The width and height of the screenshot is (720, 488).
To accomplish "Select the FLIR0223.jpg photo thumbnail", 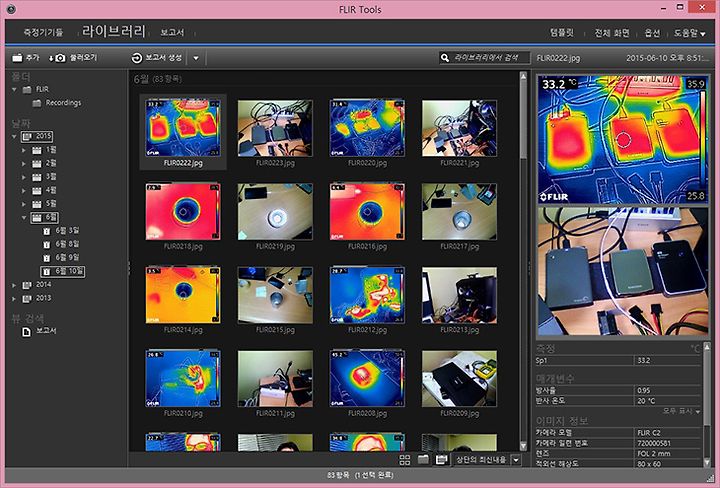I will [x=275, y=129].
